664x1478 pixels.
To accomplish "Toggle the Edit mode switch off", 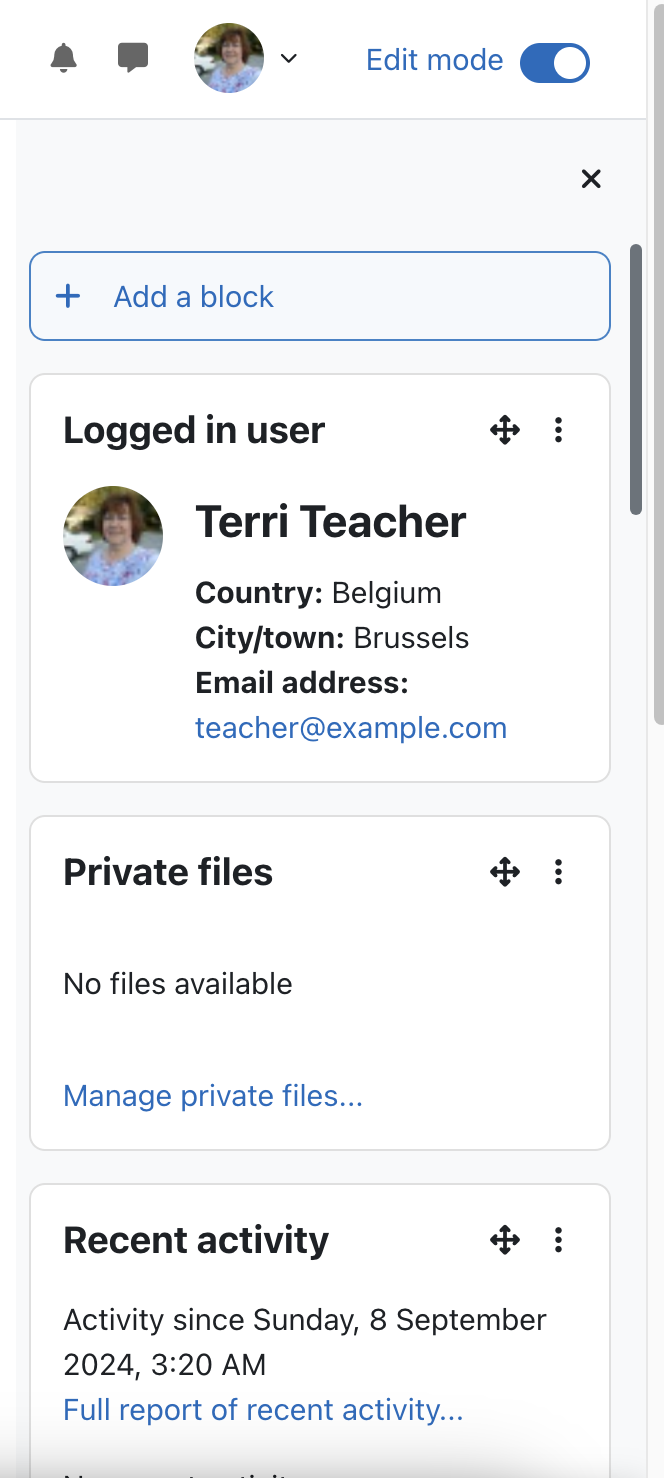I will coord(555,62).
